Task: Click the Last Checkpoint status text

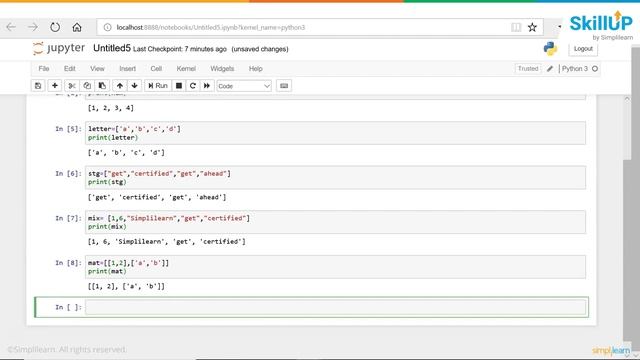Action: (180, 49)
